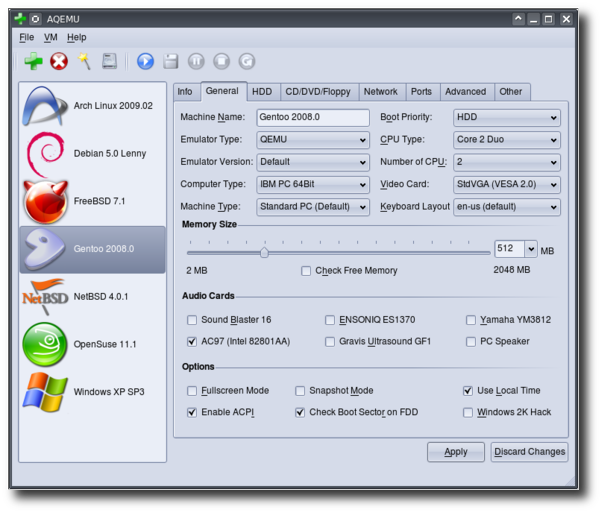Viewport: 602px width, 513px height.
Task: Select OpenSuse 11.1 in VM list
Action: [x=93, y=344]
